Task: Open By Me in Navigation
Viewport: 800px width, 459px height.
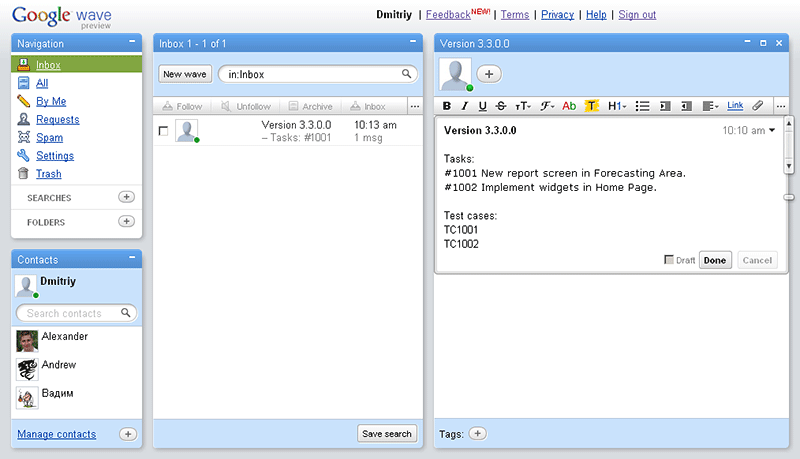Action: click(51, 101)
